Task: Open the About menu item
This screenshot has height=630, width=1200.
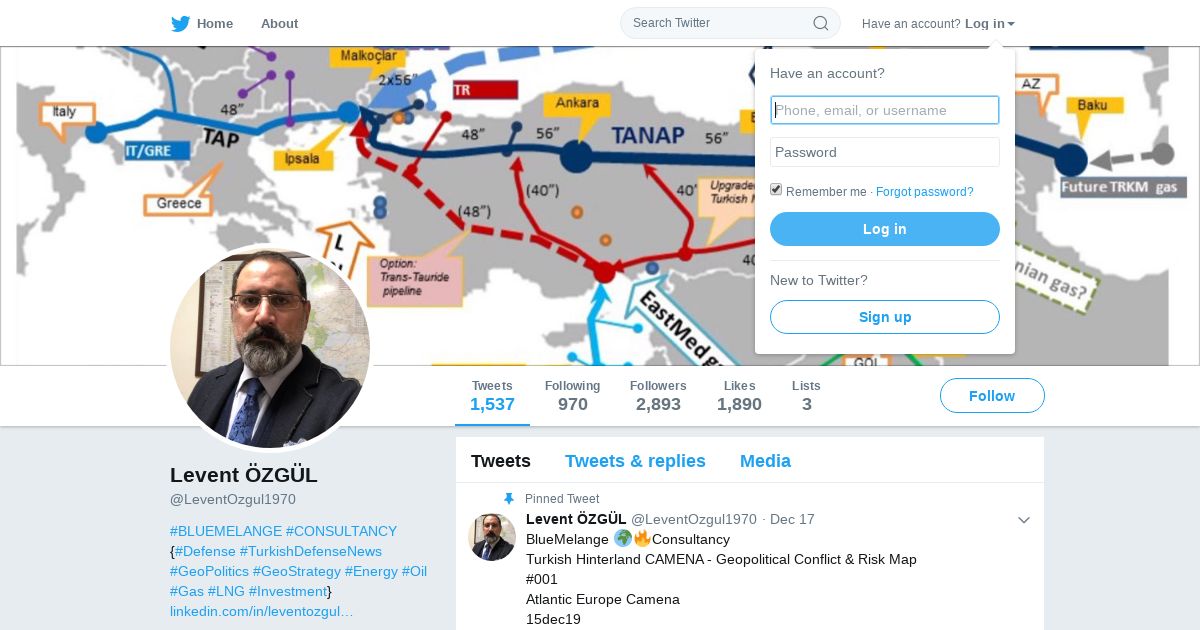Action: (279, 23)
